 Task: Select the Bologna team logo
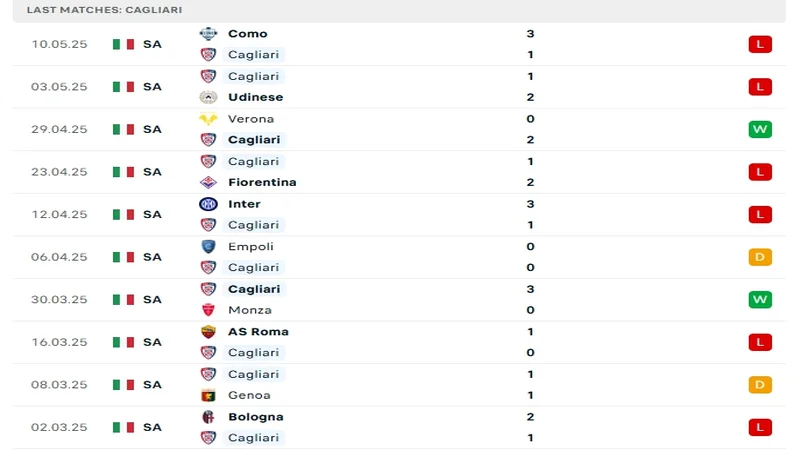[208, 416]
